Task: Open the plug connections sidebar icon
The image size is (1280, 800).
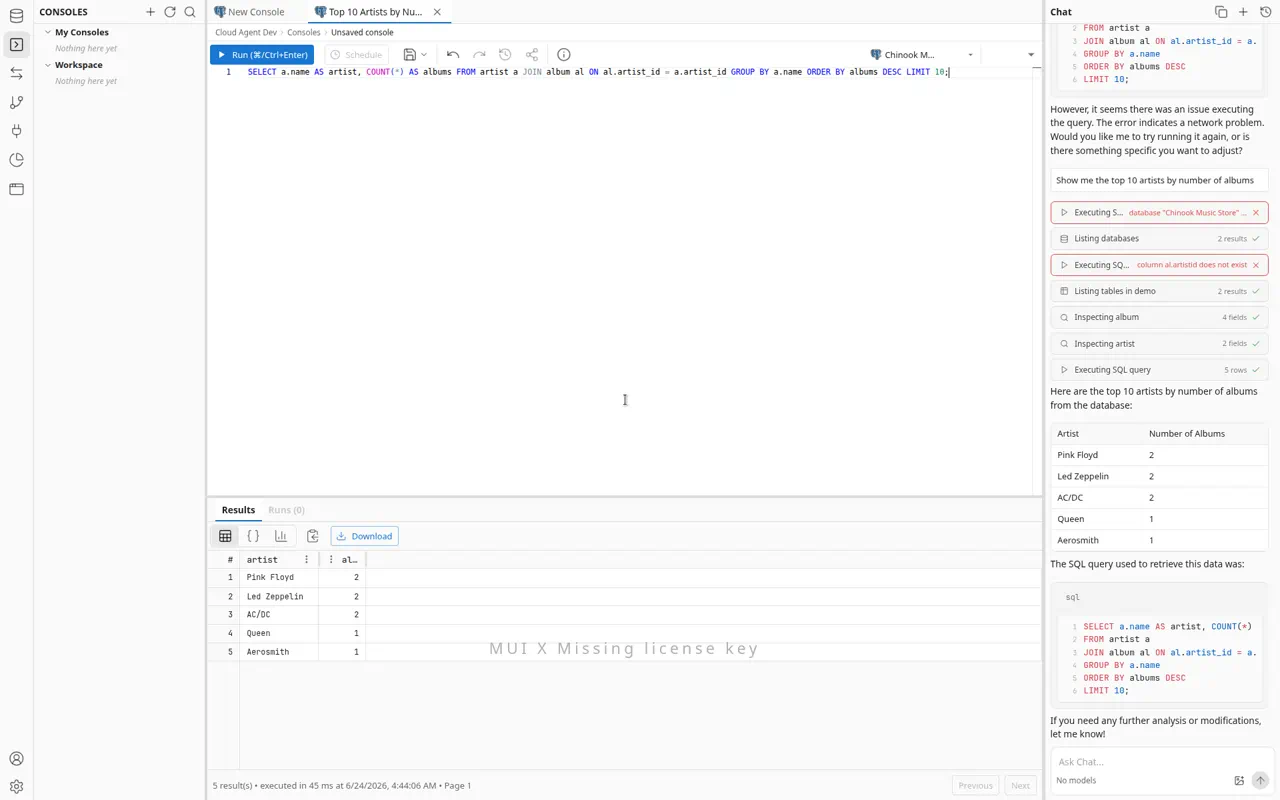Action: pyautogui.click(x=16, y=131)
